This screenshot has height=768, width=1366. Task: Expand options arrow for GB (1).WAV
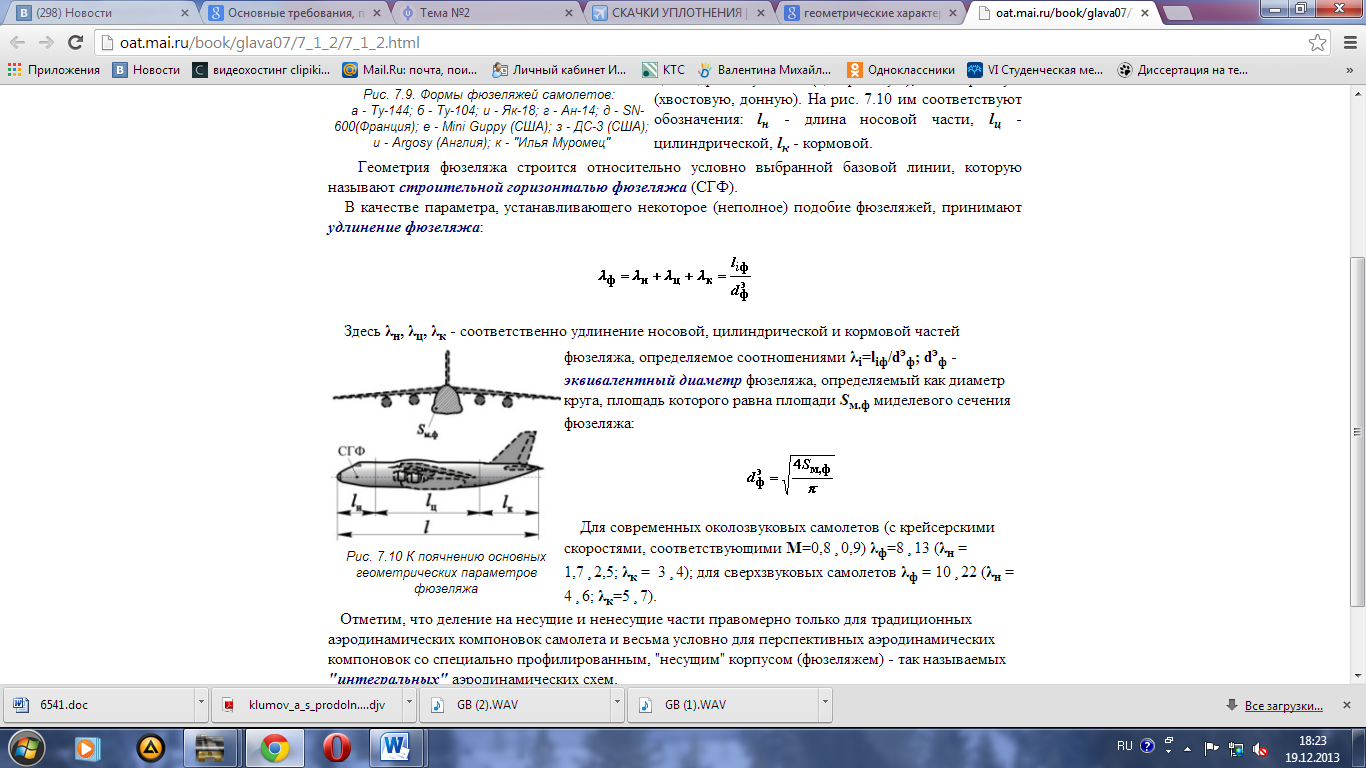pyautogui.click(x=825, y=705)
